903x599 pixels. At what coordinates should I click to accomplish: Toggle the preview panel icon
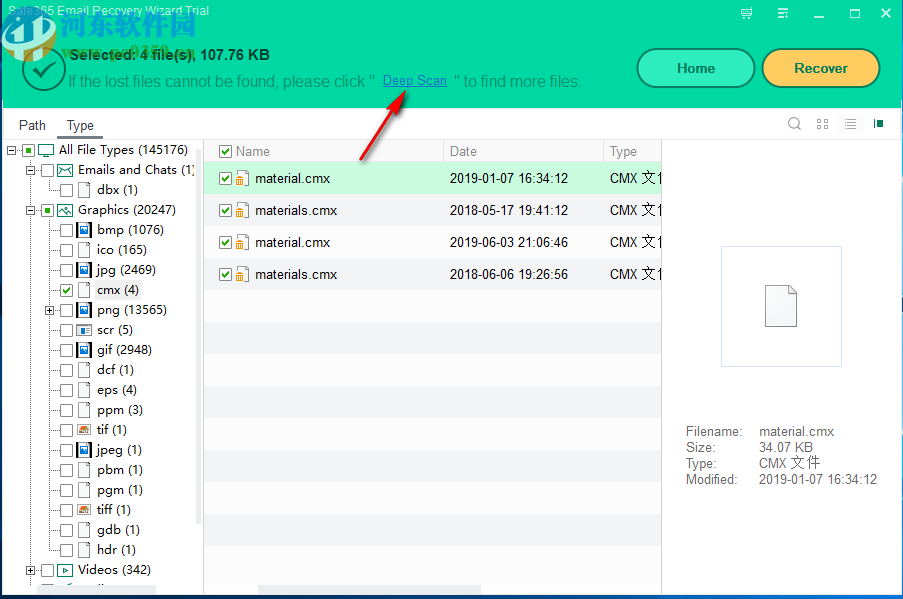tap(878, 123)
